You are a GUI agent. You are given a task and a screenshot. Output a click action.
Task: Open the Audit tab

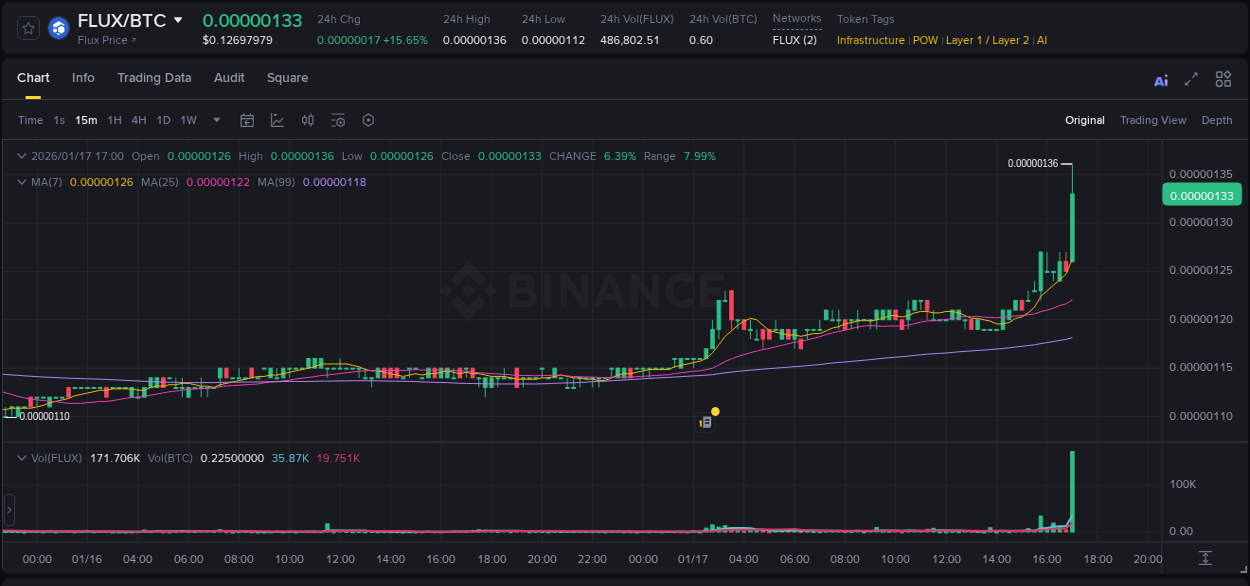pyautogui.click(x=229, y=78)
